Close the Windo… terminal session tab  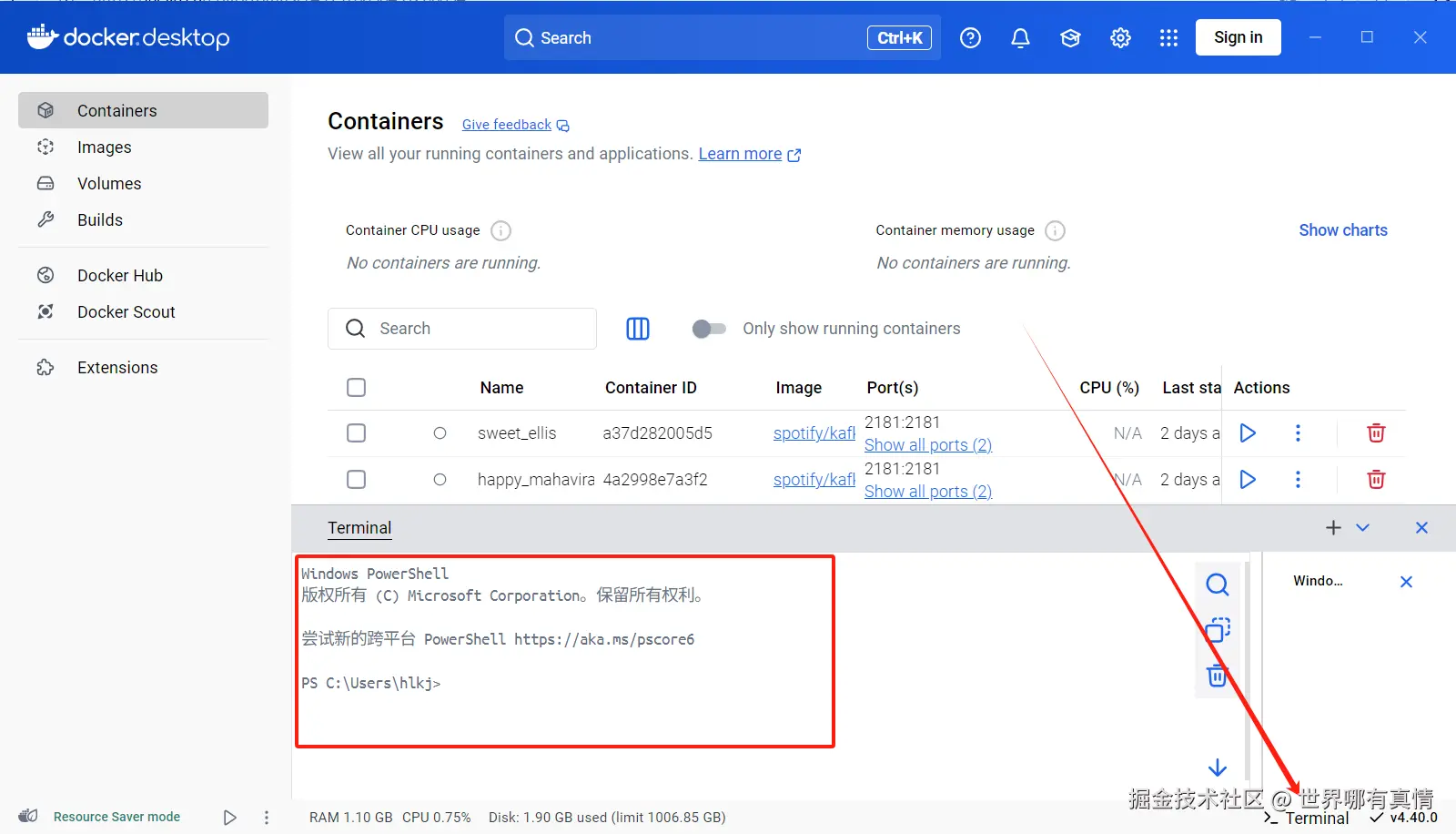click(x=1406, y=582)
